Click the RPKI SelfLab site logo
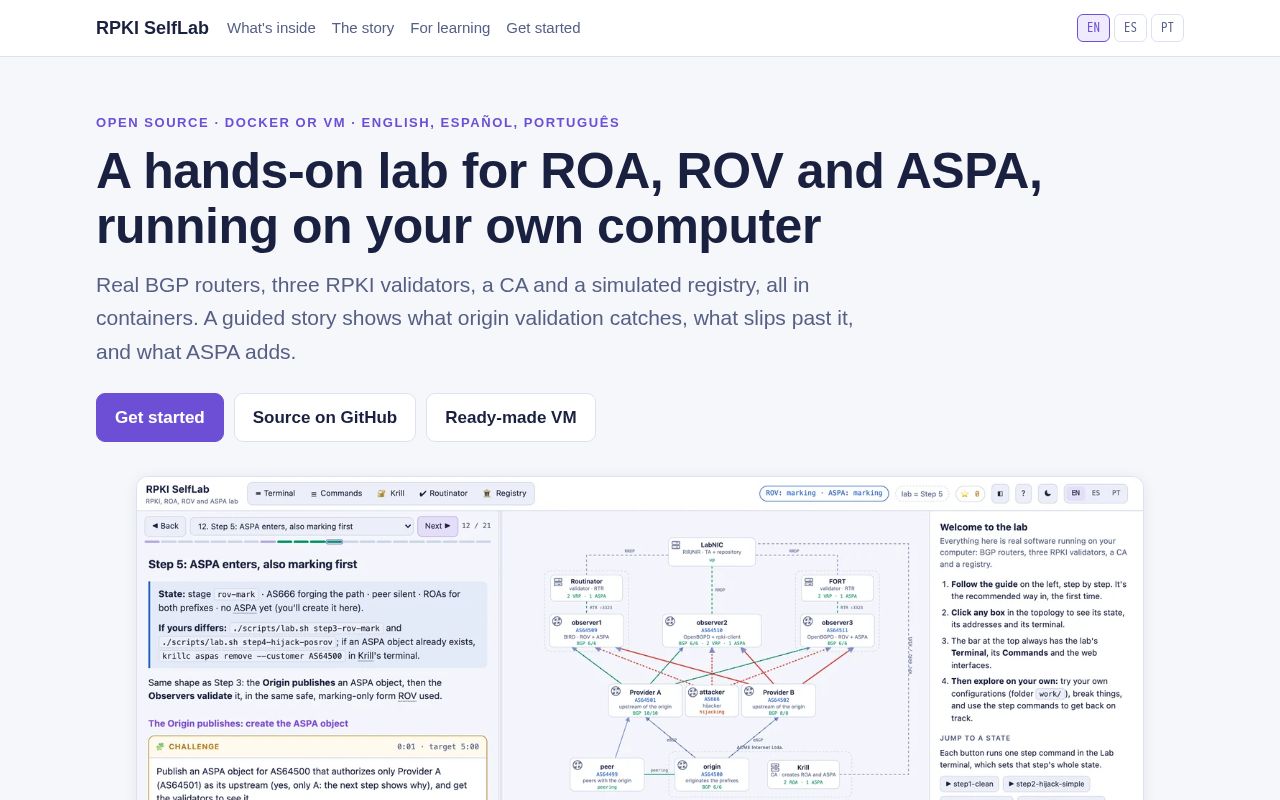Image resolution: width=1280 pixels, height=800 pixels. click(x=152, y=28)
